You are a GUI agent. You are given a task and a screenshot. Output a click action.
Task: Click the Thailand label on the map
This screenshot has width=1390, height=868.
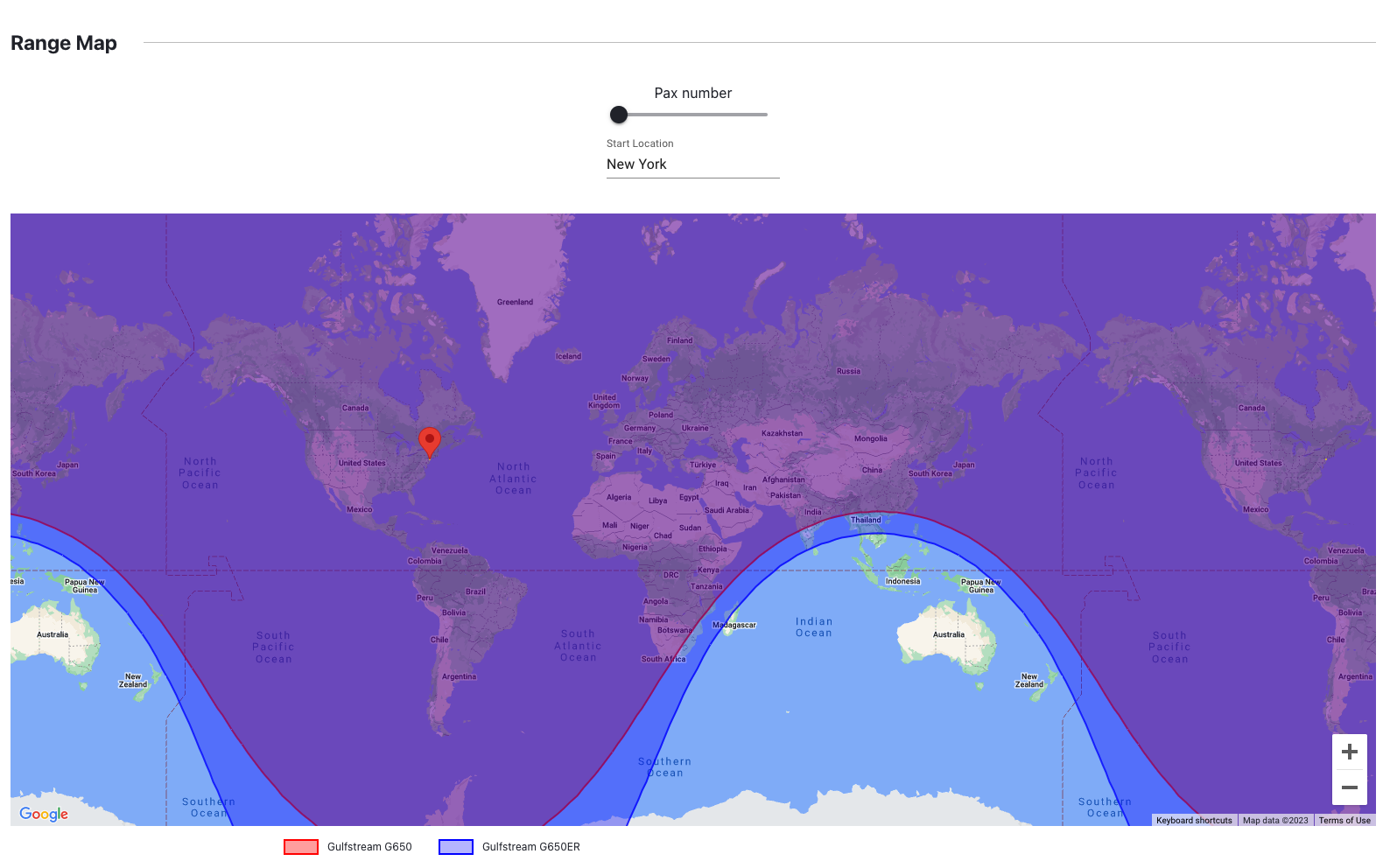(x=866, y=520)
